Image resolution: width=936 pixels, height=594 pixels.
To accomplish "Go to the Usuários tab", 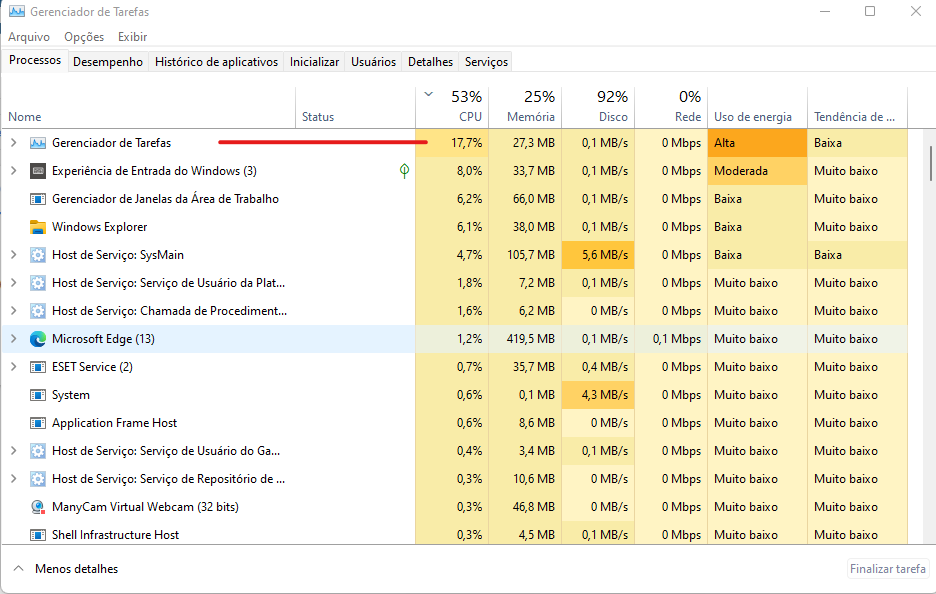I will click(374, 61).
